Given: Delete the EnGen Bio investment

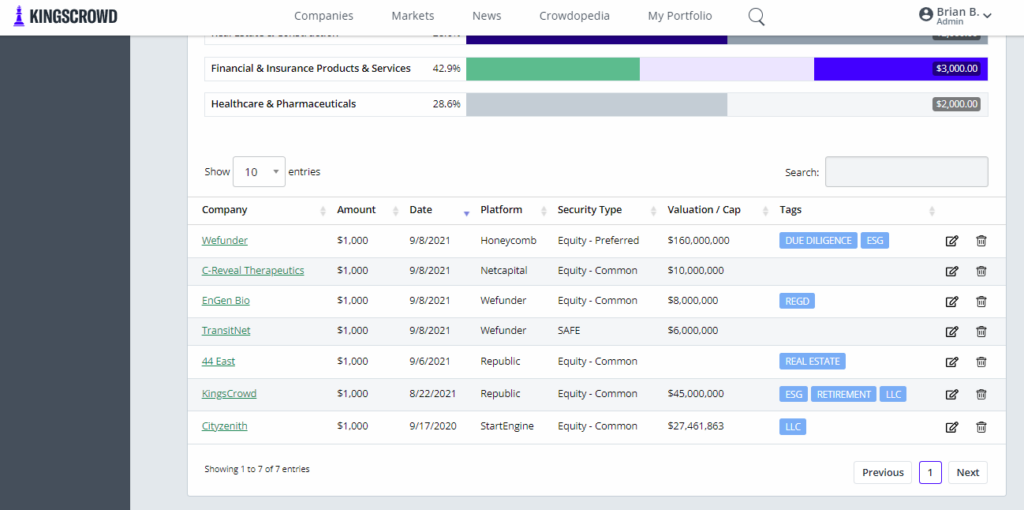Looking at the screenshot, I should click(x=981, y=301).
